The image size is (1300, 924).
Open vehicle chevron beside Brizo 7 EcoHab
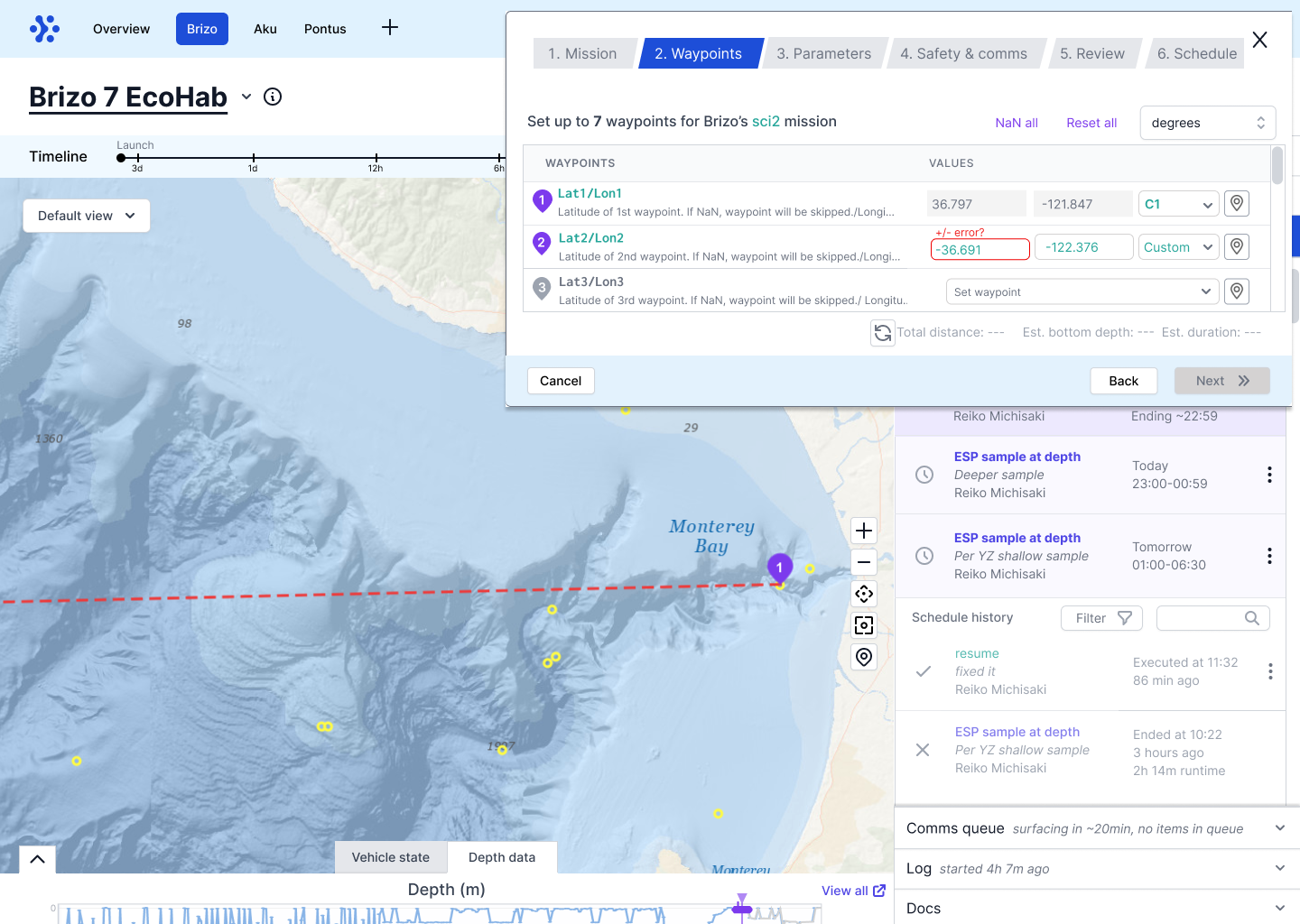(246, 97)
